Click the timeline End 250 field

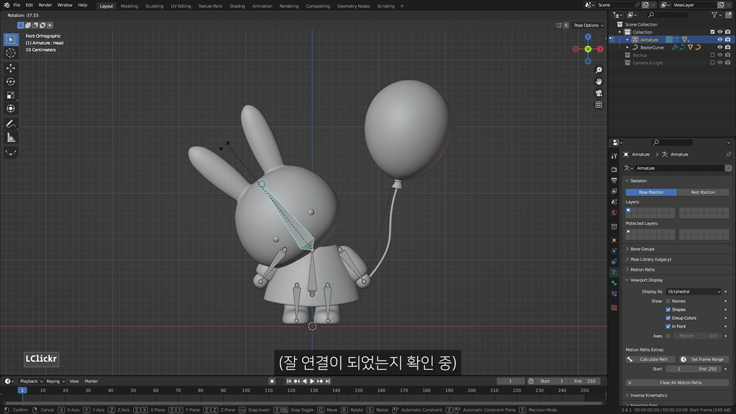pos(584,381)
